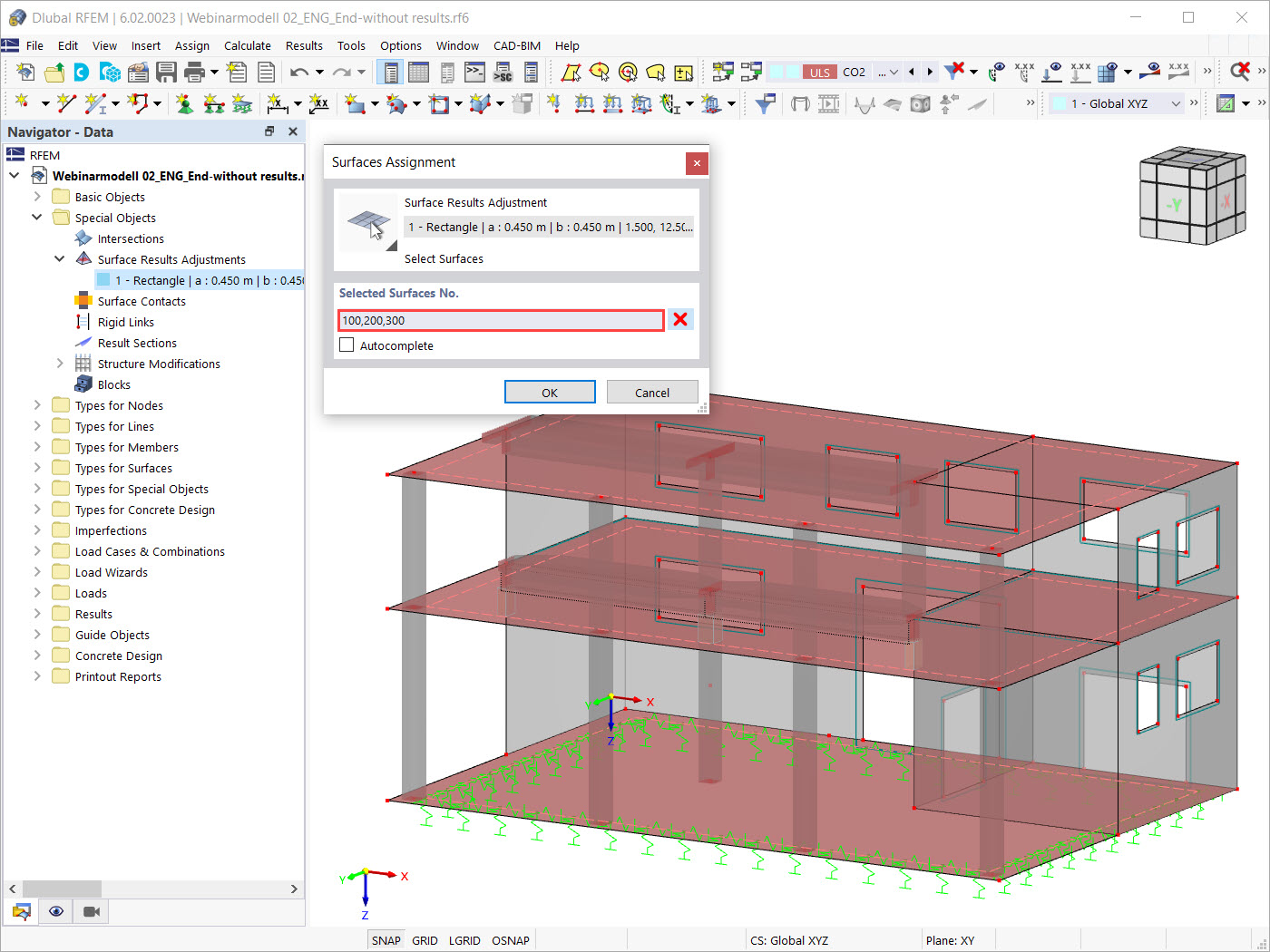The image size is (1270, 952).
Task: Toggle SNAP in the status bar
Action: tap(386, 940)
